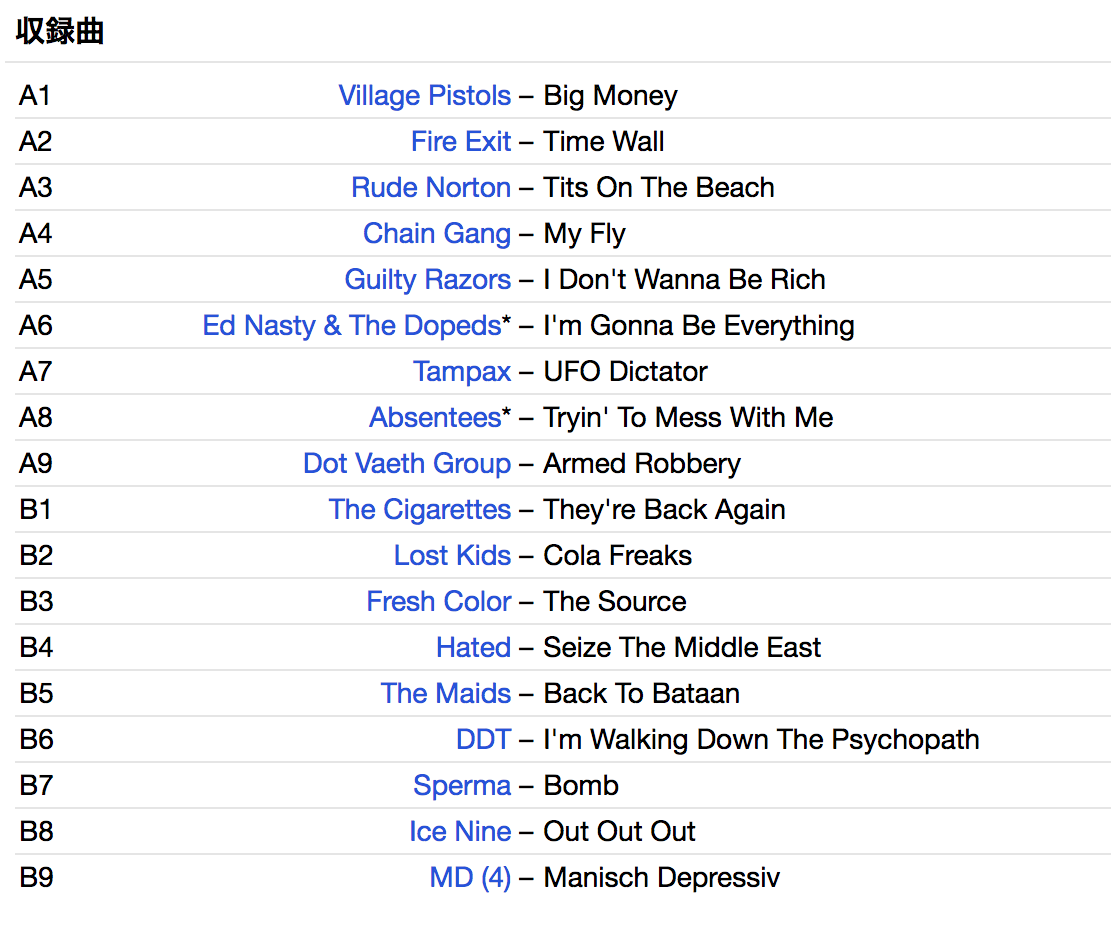Click the Fire Exit artist link
The height and width of the screenshot is (927, 1111).
pos(461,142)
